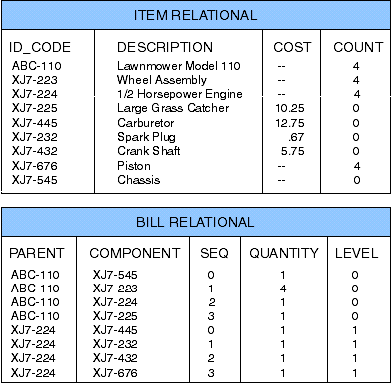The image size is (392, 385).
Task: Select the COMPONENT column header
Action: tap(135, 253)
